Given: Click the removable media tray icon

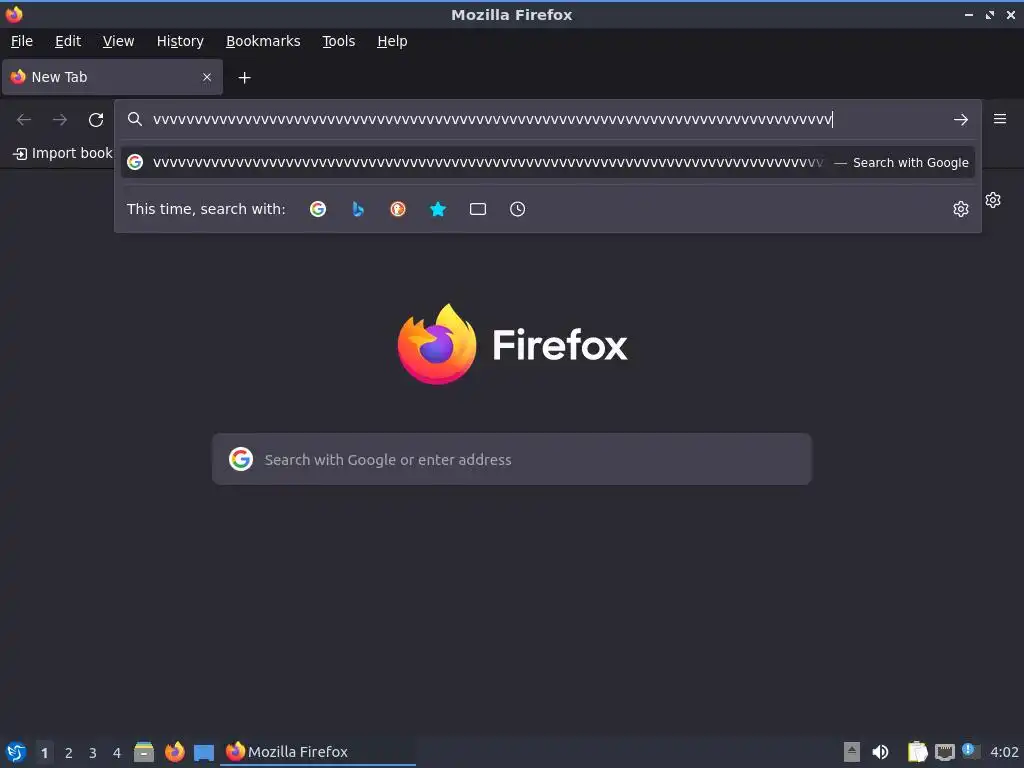Looking at the screenshot, I should [852, 752].
